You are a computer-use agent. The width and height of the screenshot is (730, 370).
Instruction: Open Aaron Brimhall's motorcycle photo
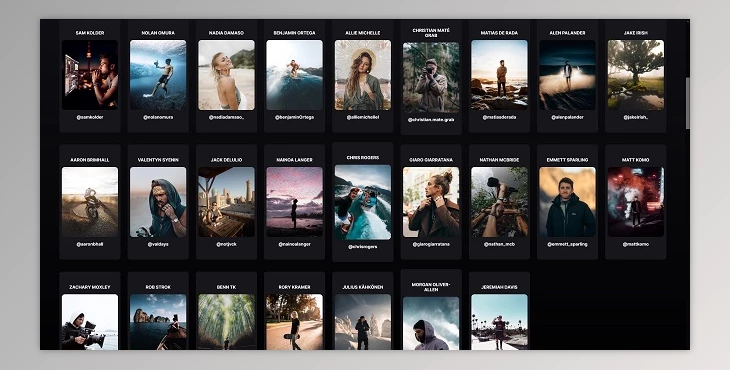[x=90, y=202]
